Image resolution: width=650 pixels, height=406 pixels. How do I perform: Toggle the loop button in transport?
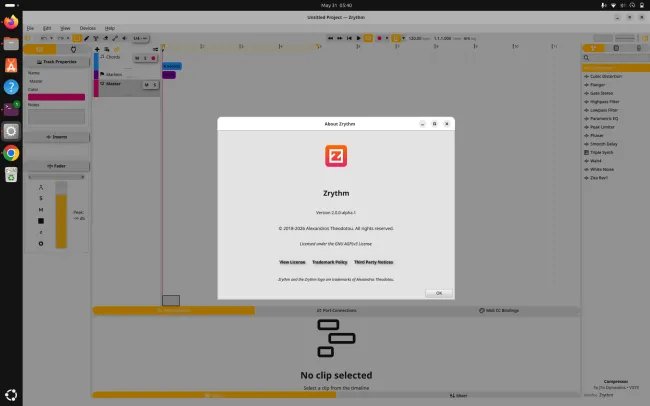(x=368, y=38)
